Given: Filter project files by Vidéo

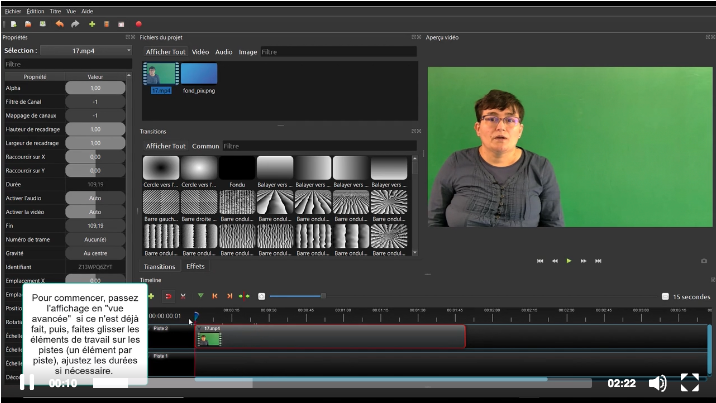Looking at the screenshot, I should pyautogui.click(x=200, y=52).
